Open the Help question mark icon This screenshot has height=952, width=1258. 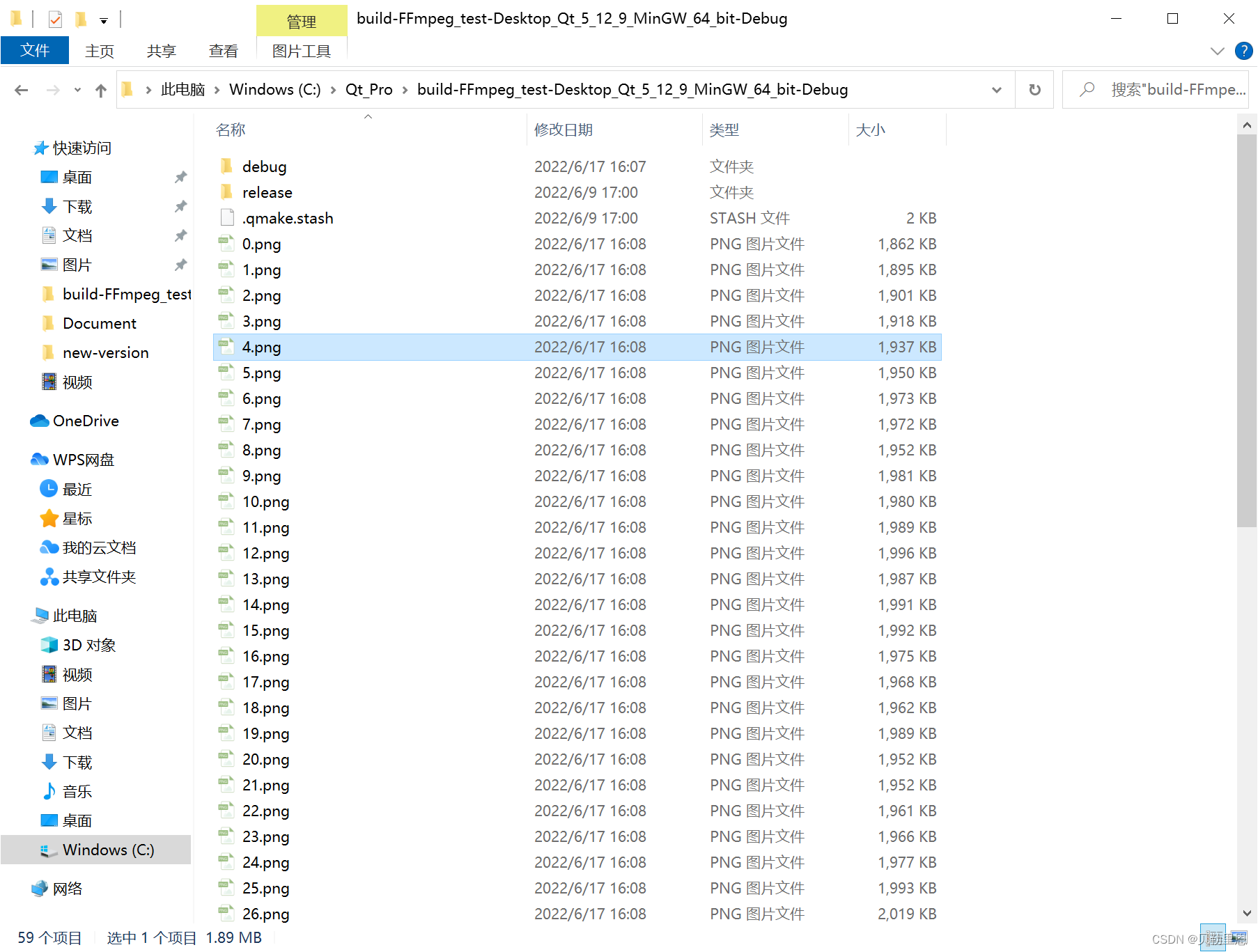[x=1243, y=51]
